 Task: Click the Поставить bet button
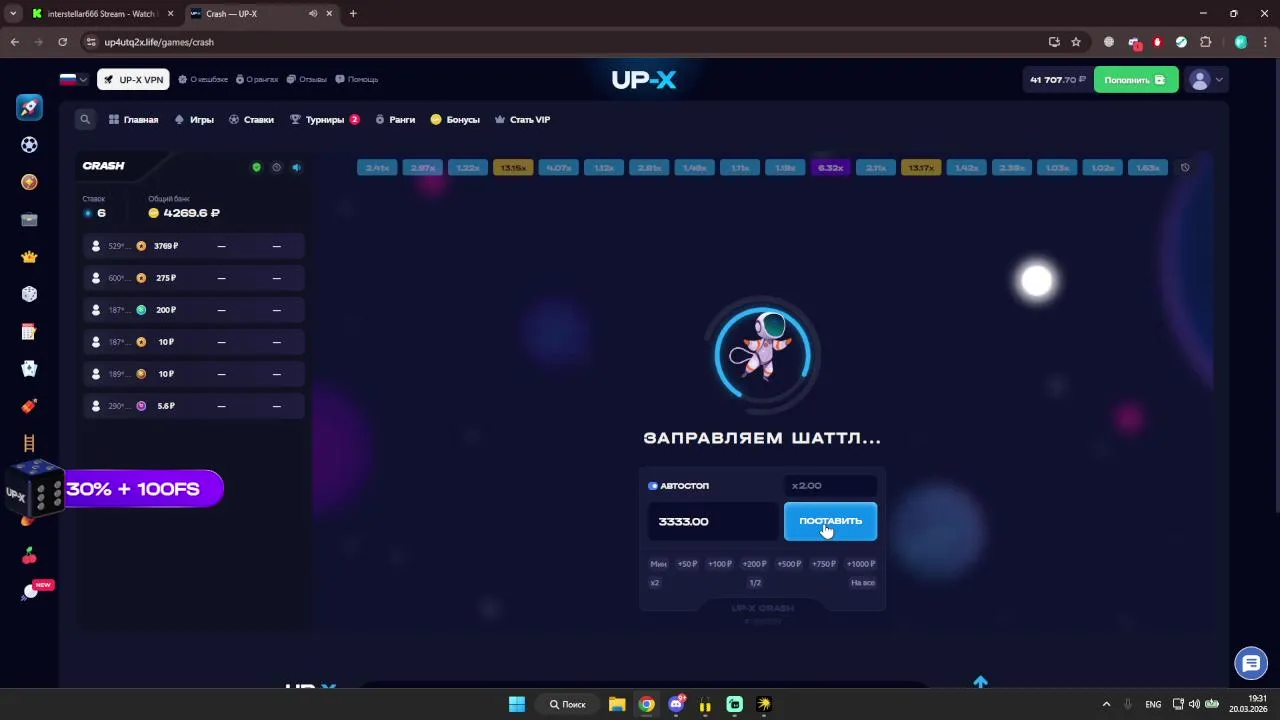click(x=830, y=521)
